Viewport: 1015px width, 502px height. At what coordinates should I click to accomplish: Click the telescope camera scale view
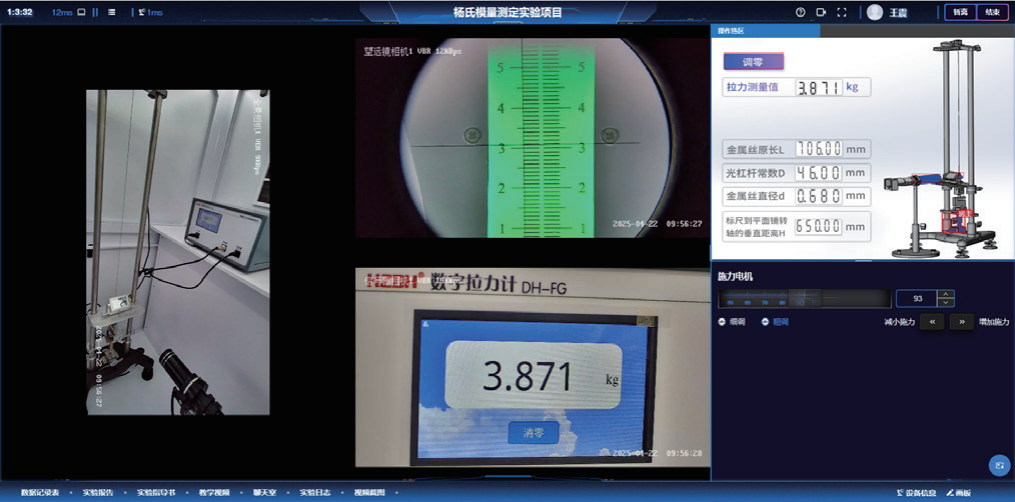click(x=532, y=138)
